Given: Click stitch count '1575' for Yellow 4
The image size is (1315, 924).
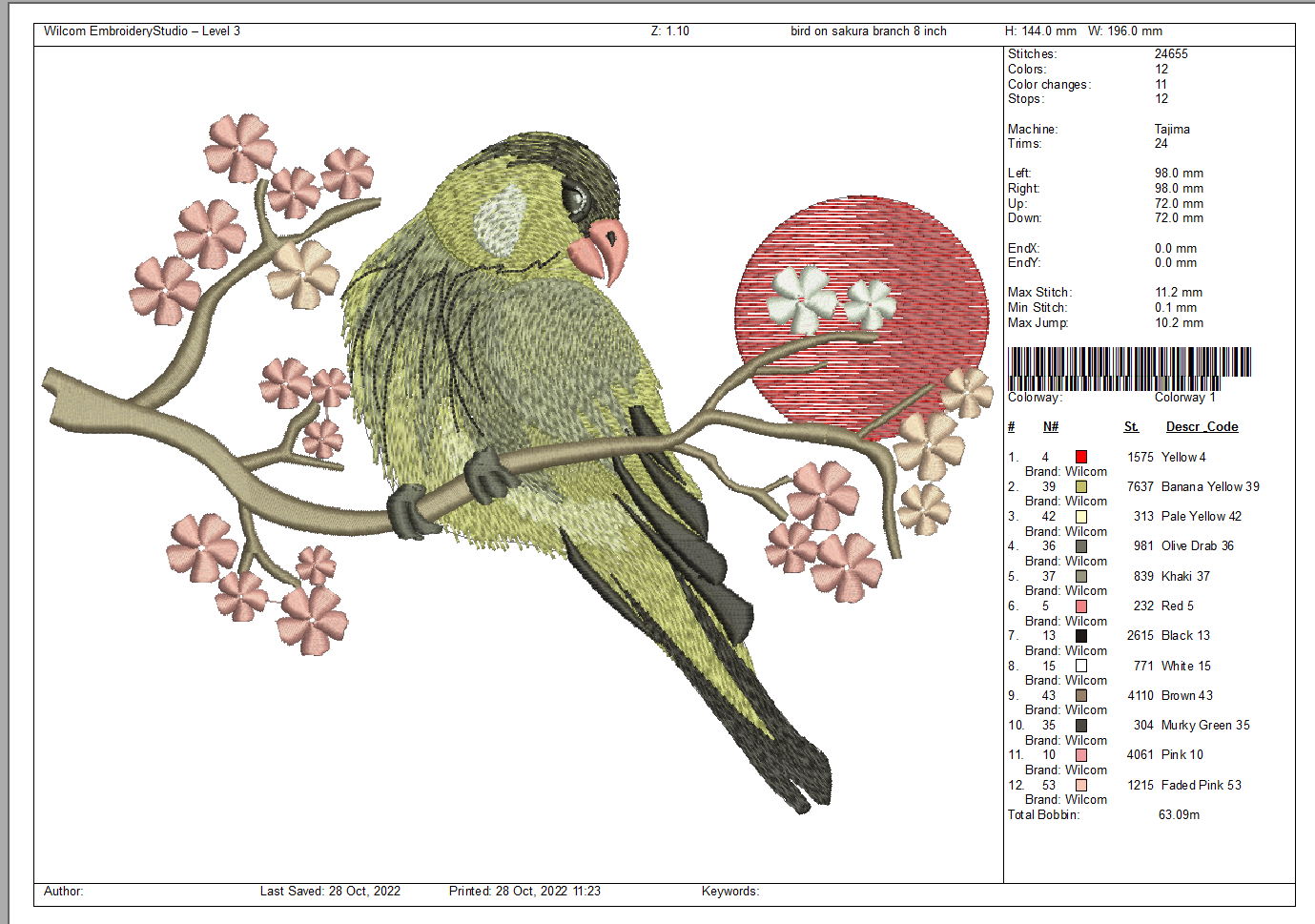Looking at the screenshot, I should click(1140, 457).
